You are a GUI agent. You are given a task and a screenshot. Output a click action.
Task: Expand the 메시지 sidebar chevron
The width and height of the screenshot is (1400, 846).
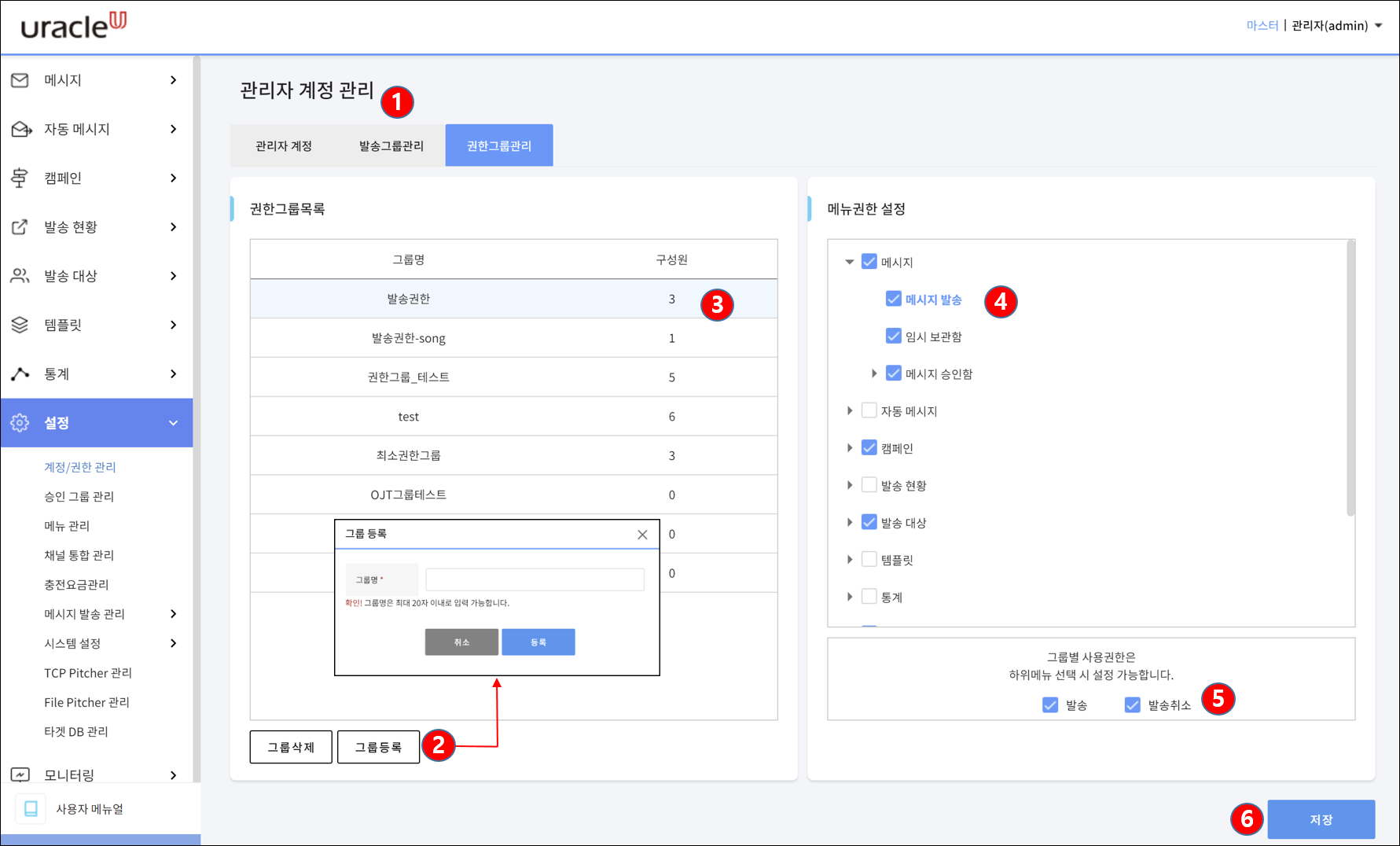point(174,80)
